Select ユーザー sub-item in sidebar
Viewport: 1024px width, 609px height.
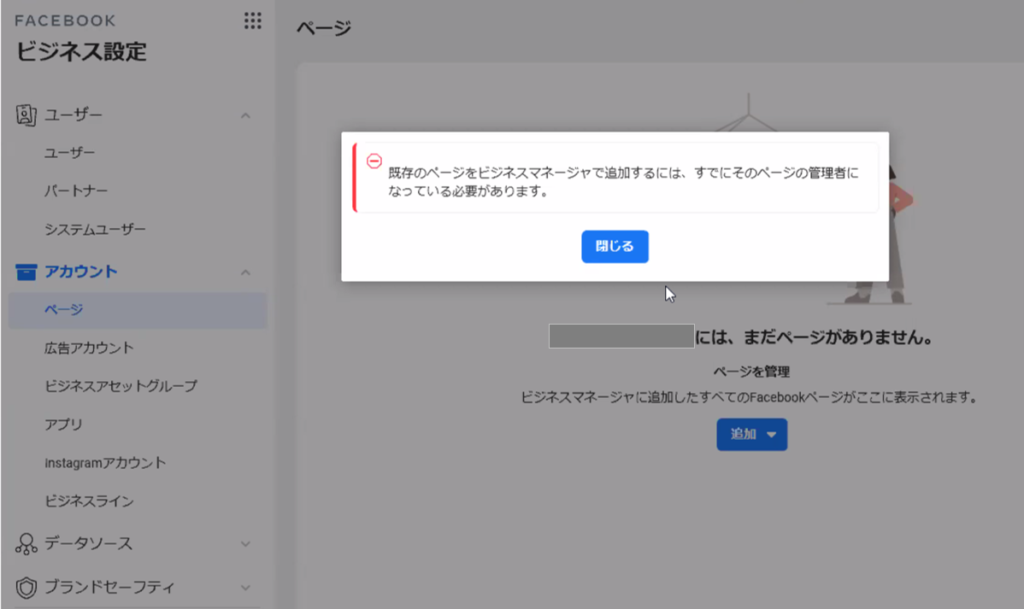(x=69, y=153)
